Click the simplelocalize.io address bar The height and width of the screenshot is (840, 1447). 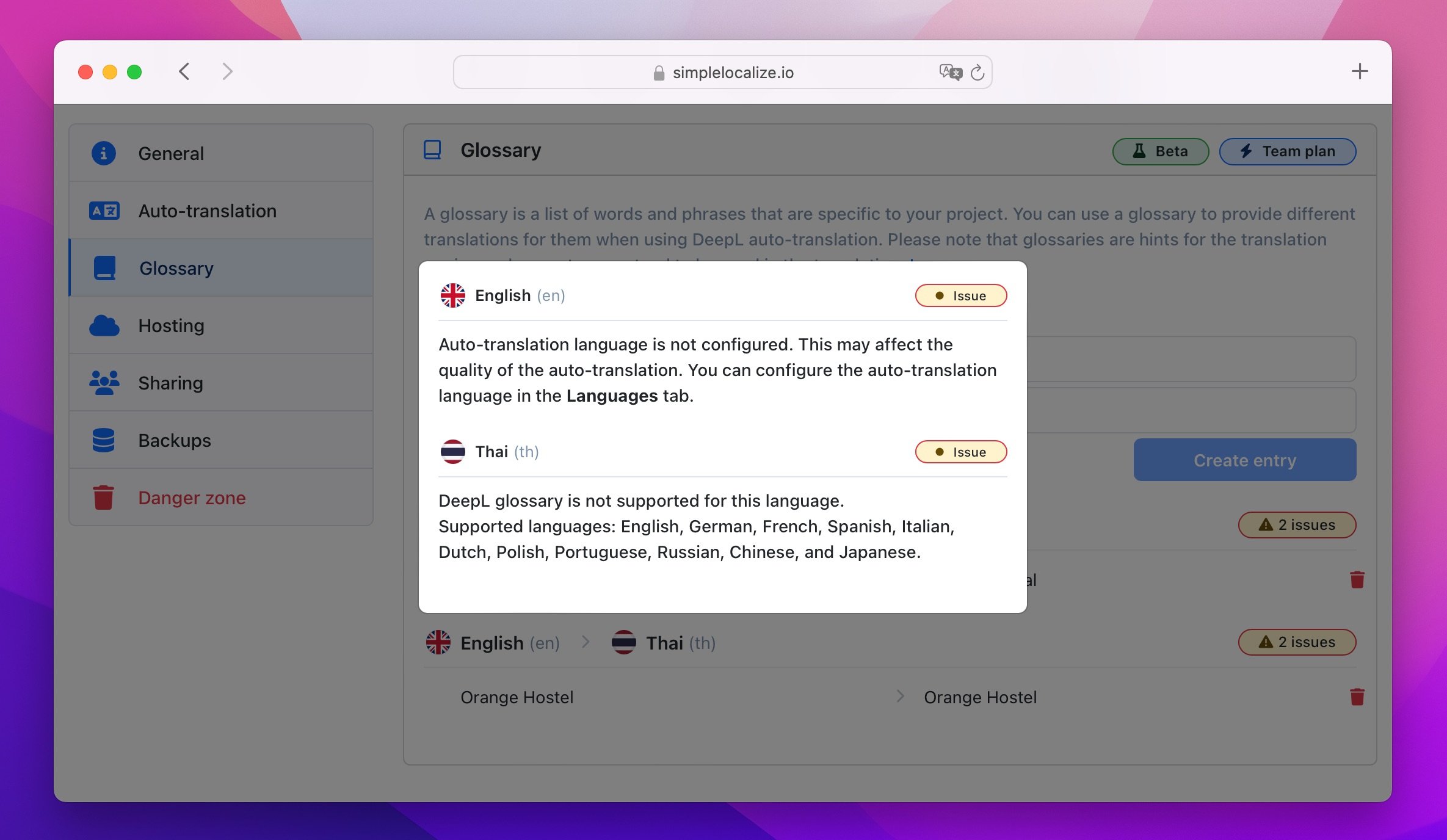(x=722, y=72)
